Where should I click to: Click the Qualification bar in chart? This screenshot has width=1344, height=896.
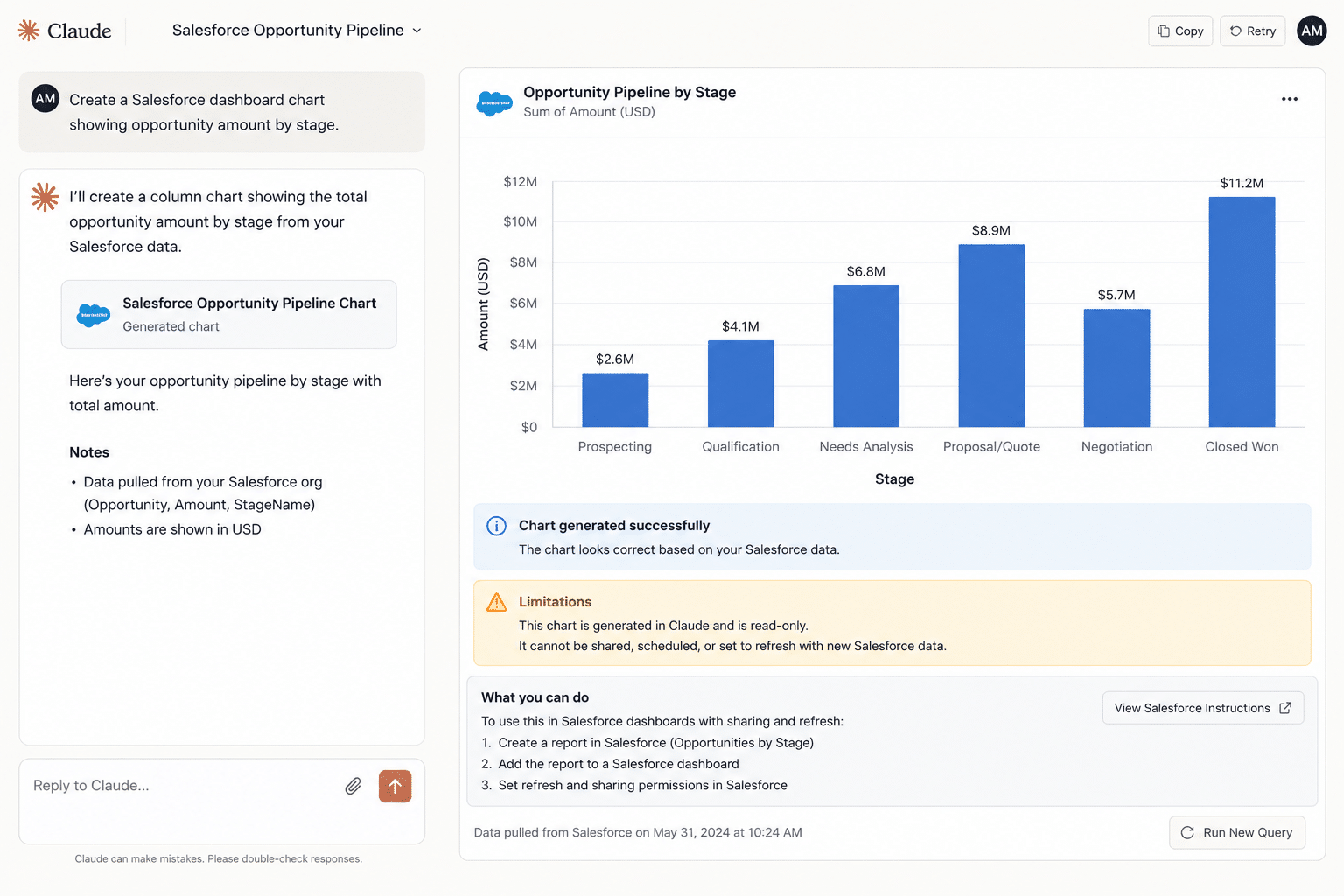tap(740, 383)
